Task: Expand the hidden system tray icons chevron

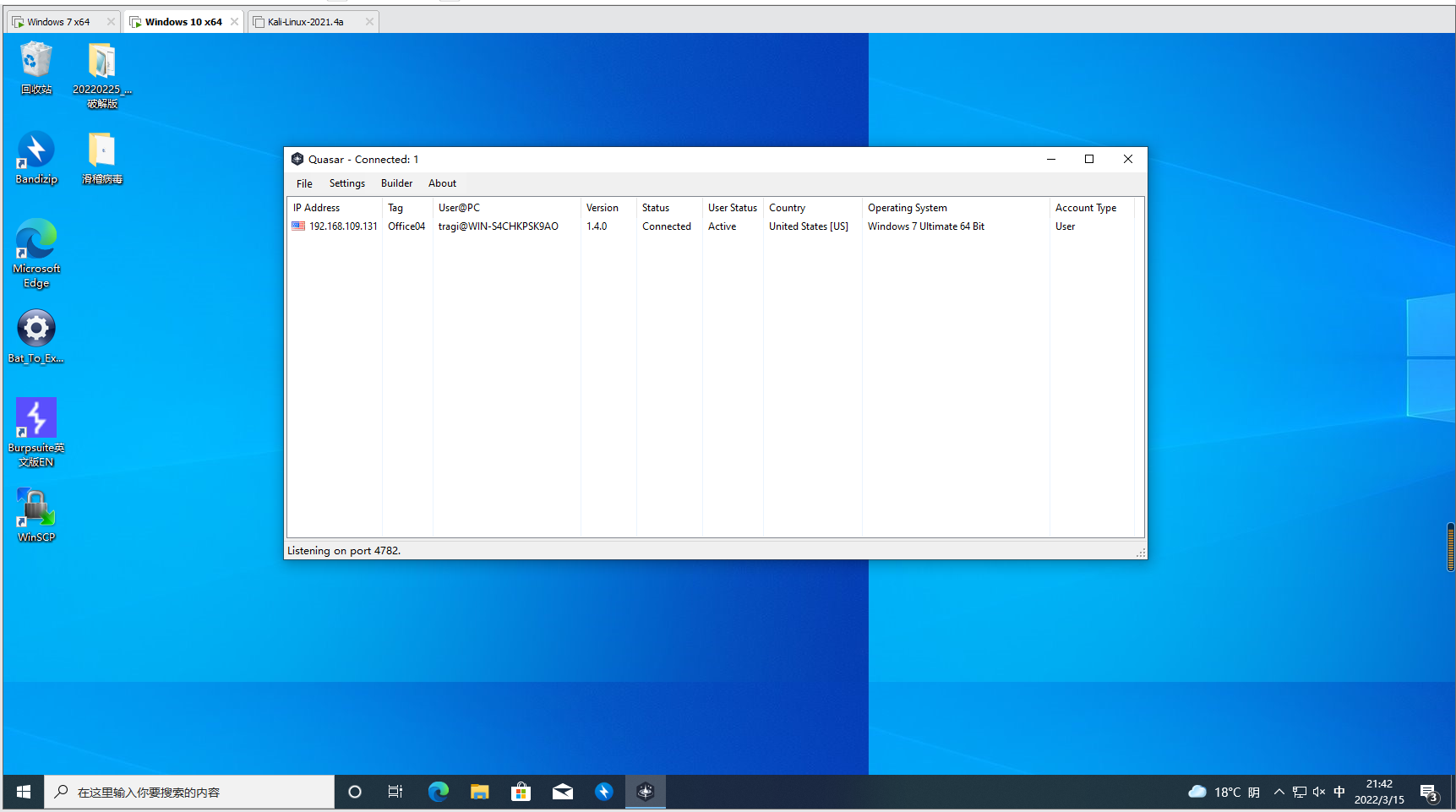Action: [1279, 792]
